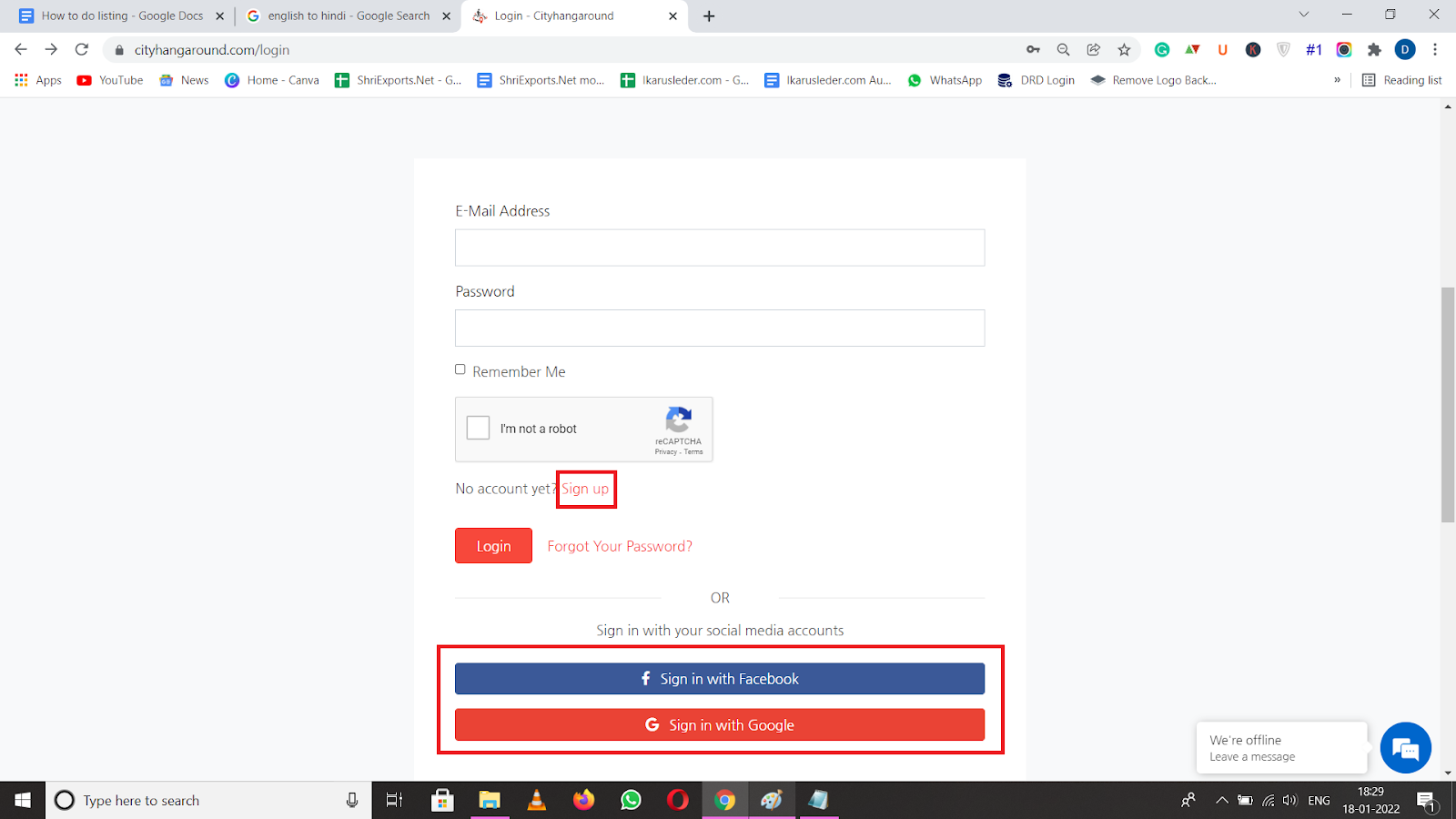This screenshot has height=819, width=1456.
Task: Open WhatsApp from the taskbar
Action: click(x=631, y=800)
